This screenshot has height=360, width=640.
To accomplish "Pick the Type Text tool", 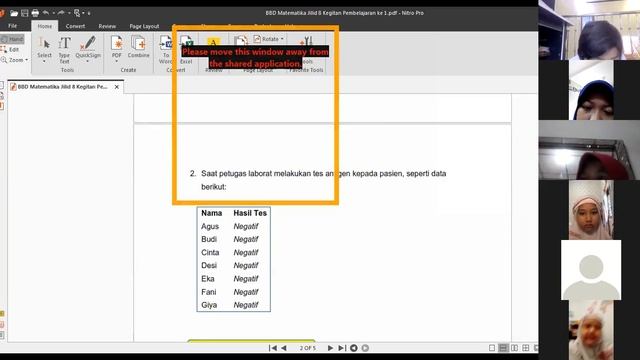I will [64, 50].
